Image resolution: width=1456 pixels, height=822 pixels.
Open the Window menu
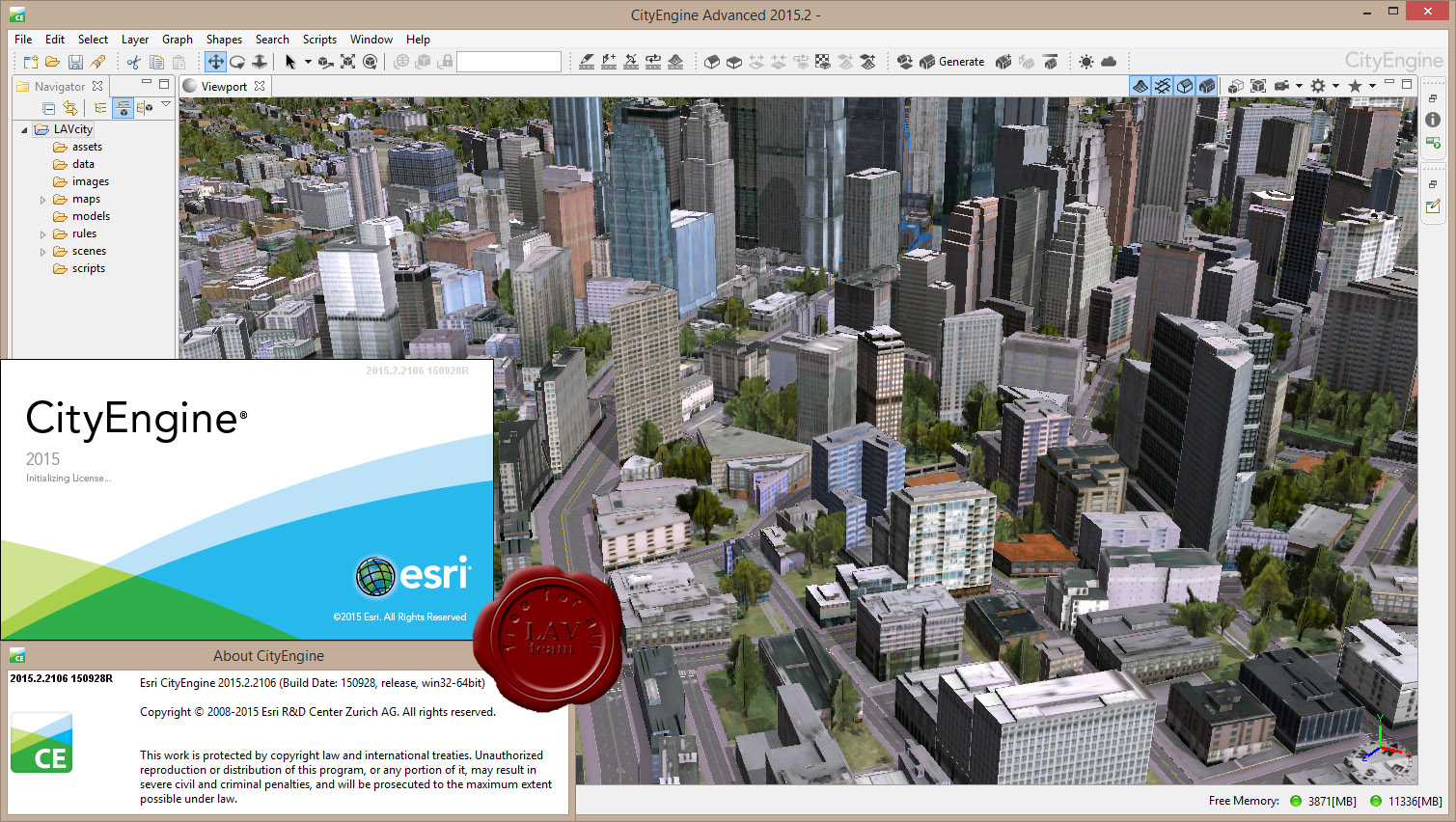(x=371, y=40)
